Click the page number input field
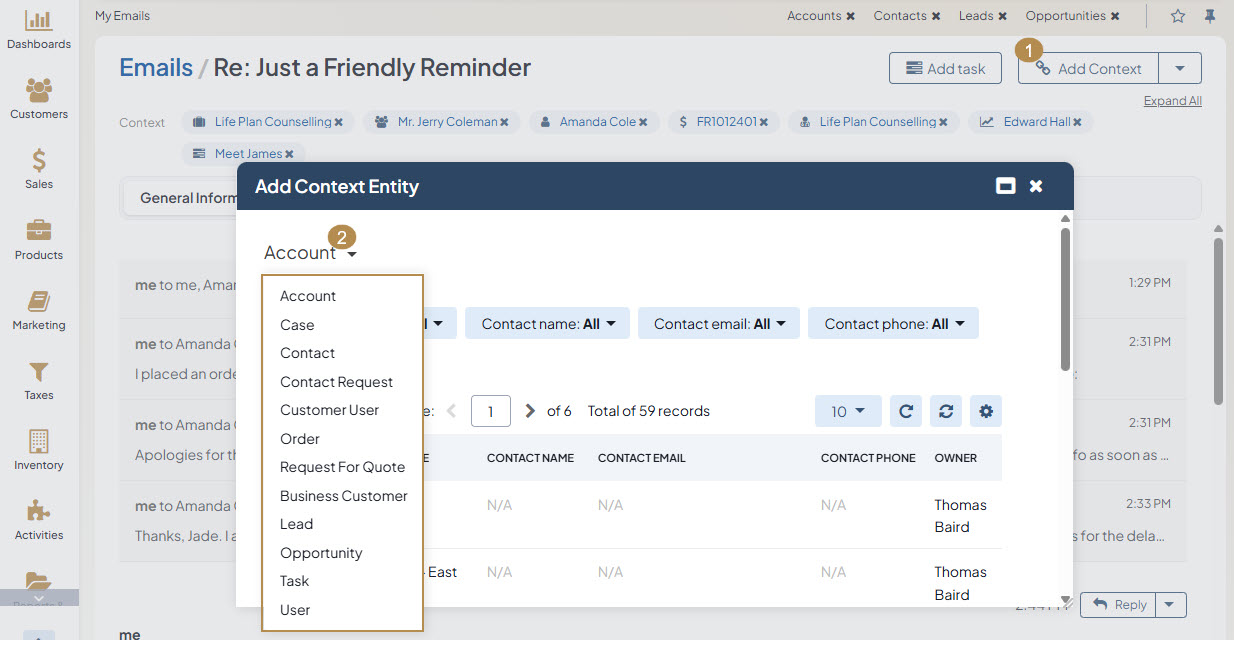Image resolution: width=1234 pixels, height=661 pixels. tap(491, 411)
